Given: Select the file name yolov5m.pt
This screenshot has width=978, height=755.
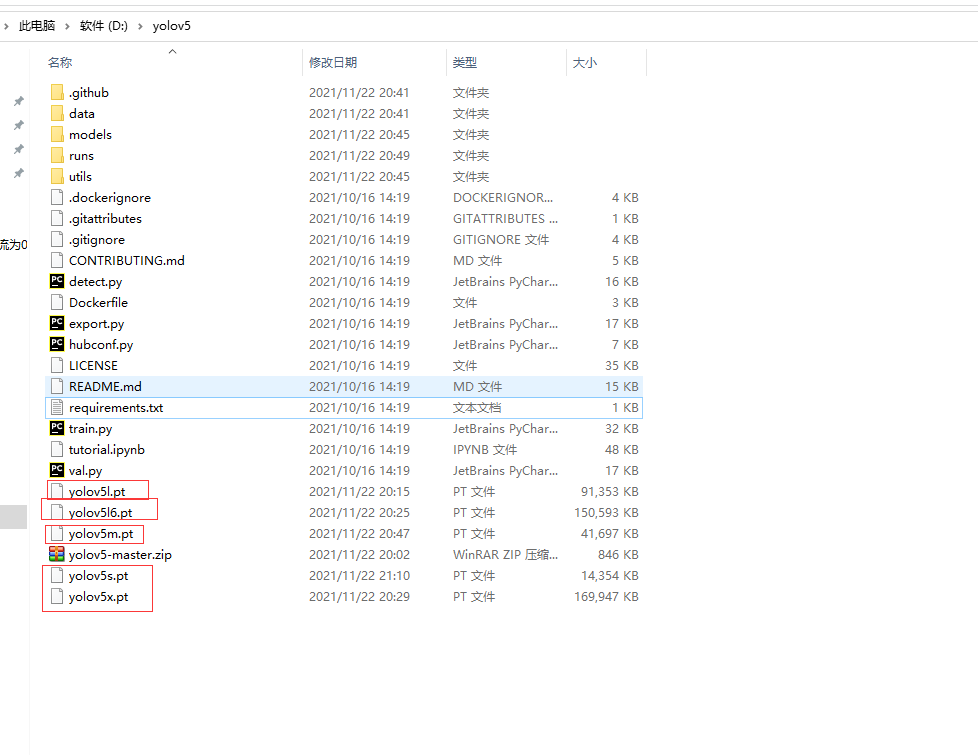Looking at the screenshot, I should 101,533.
